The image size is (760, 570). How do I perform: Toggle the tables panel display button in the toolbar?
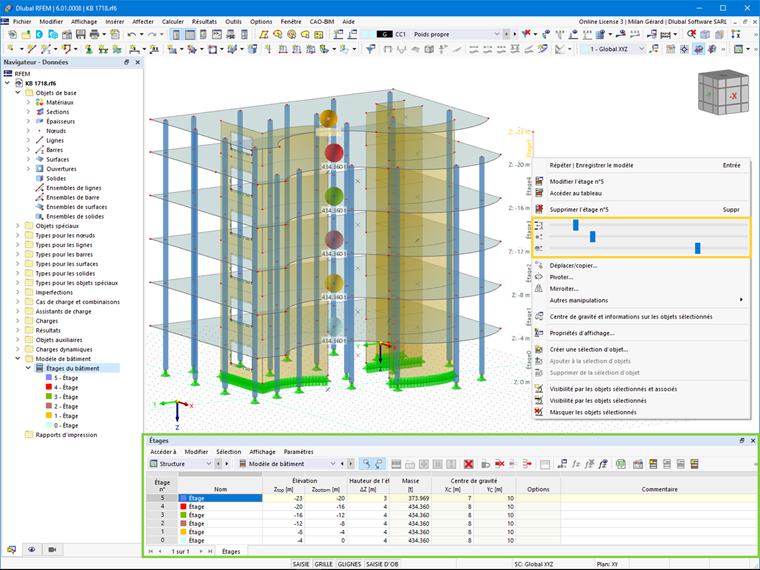(190, 34)
